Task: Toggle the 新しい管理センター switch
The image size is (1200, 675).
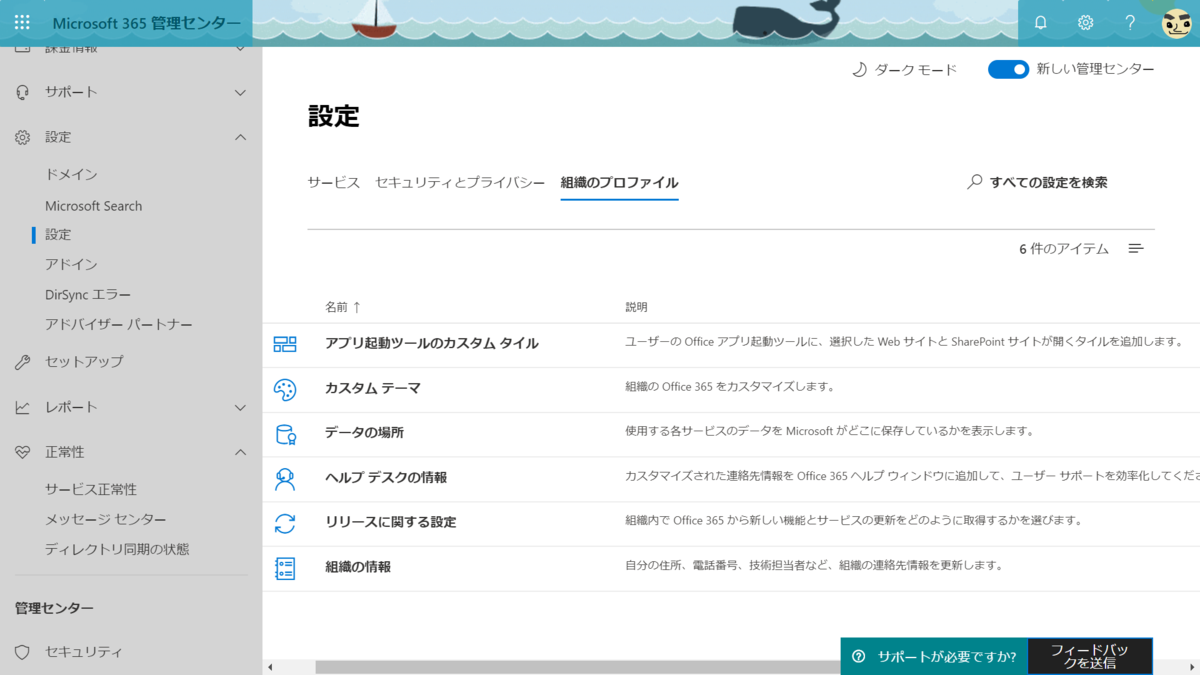Action: click(1008, 70)
